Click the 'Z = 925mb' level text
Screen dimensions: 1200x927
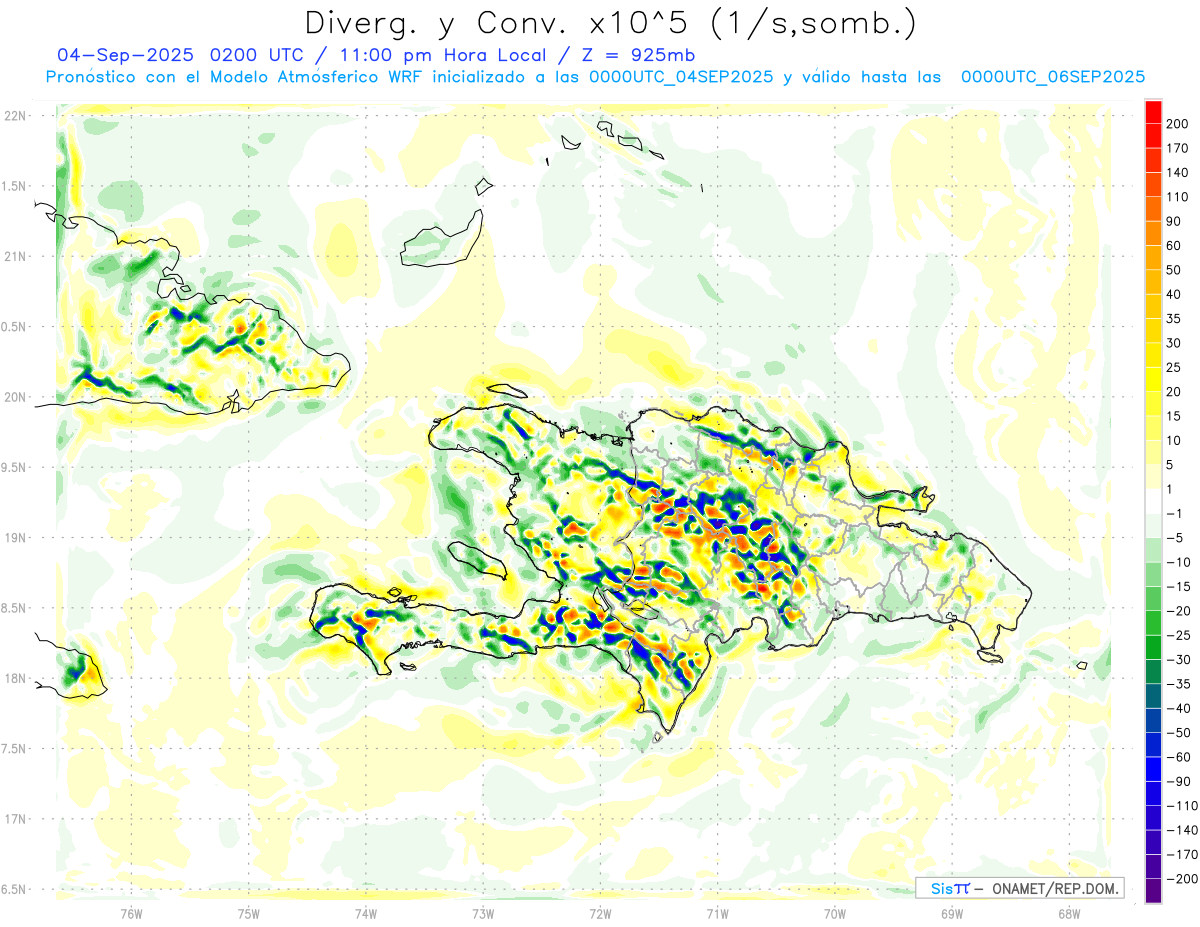coord(634,55)
